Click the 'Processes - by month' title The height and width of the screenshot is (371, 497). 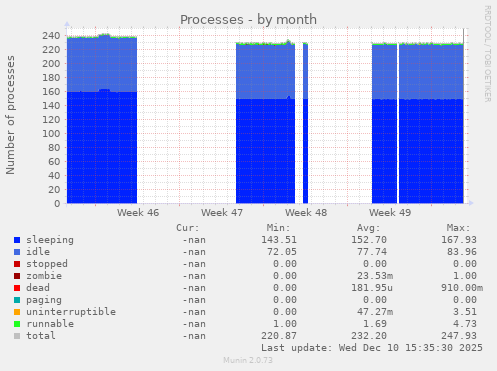248,20
